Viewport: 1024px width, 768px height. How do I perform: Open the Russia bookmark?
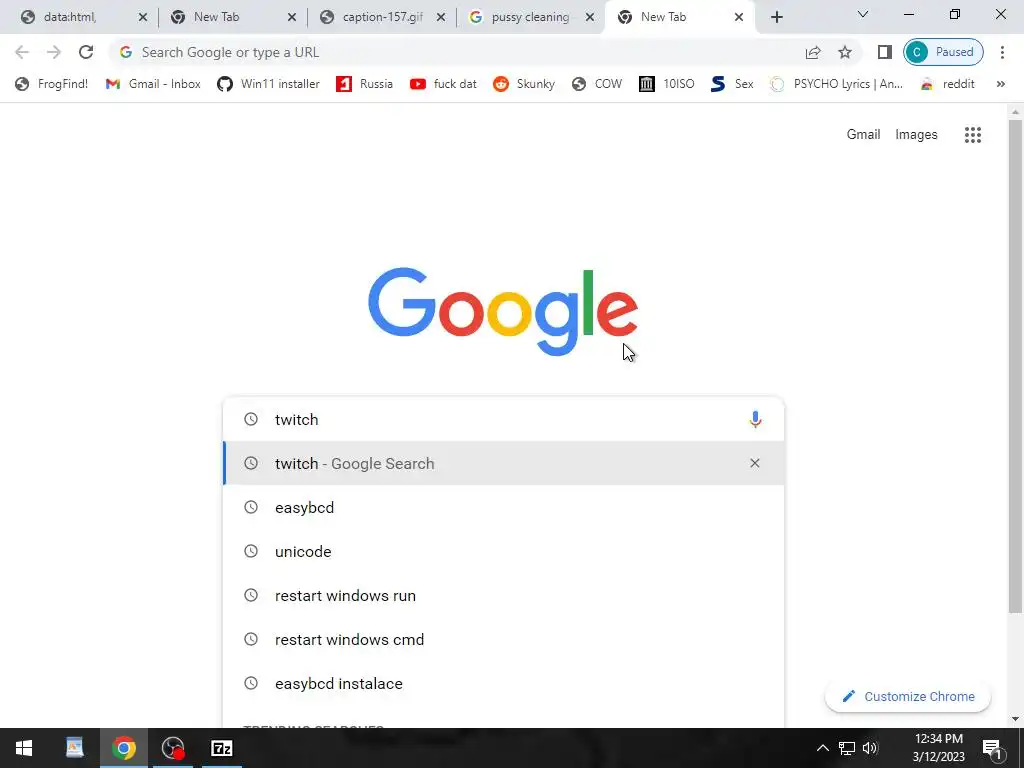tap(364, 84)
